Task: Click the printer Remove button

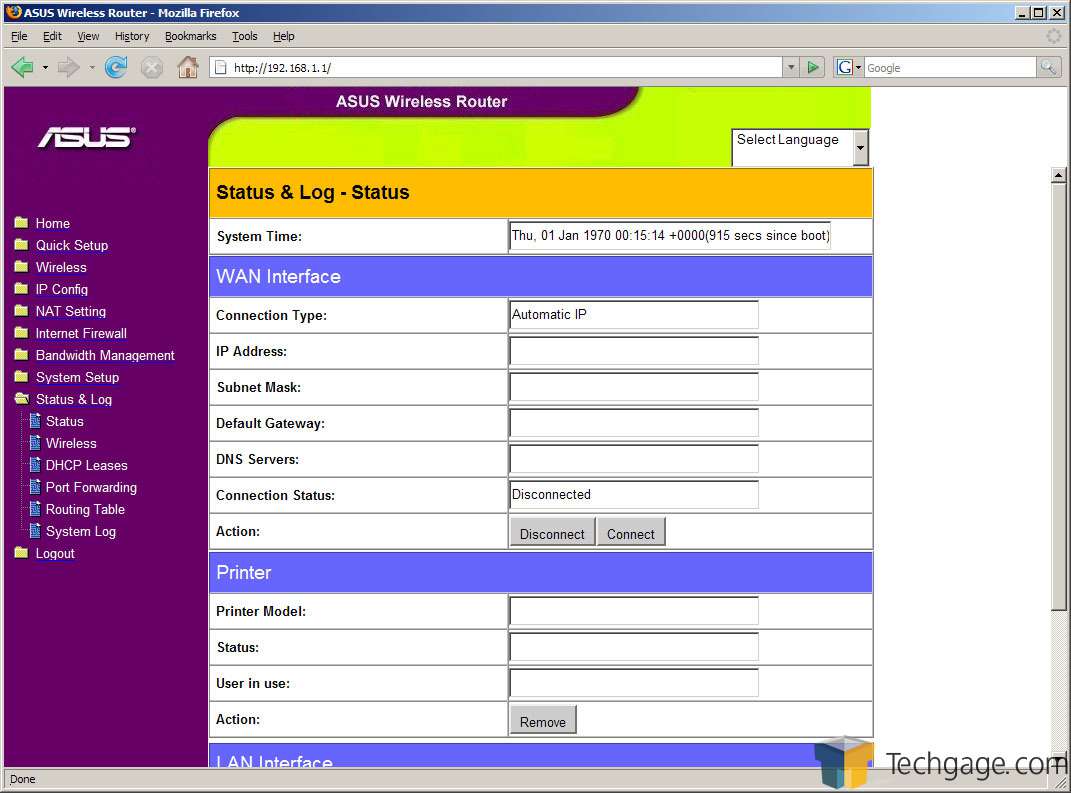Action: 543,721
